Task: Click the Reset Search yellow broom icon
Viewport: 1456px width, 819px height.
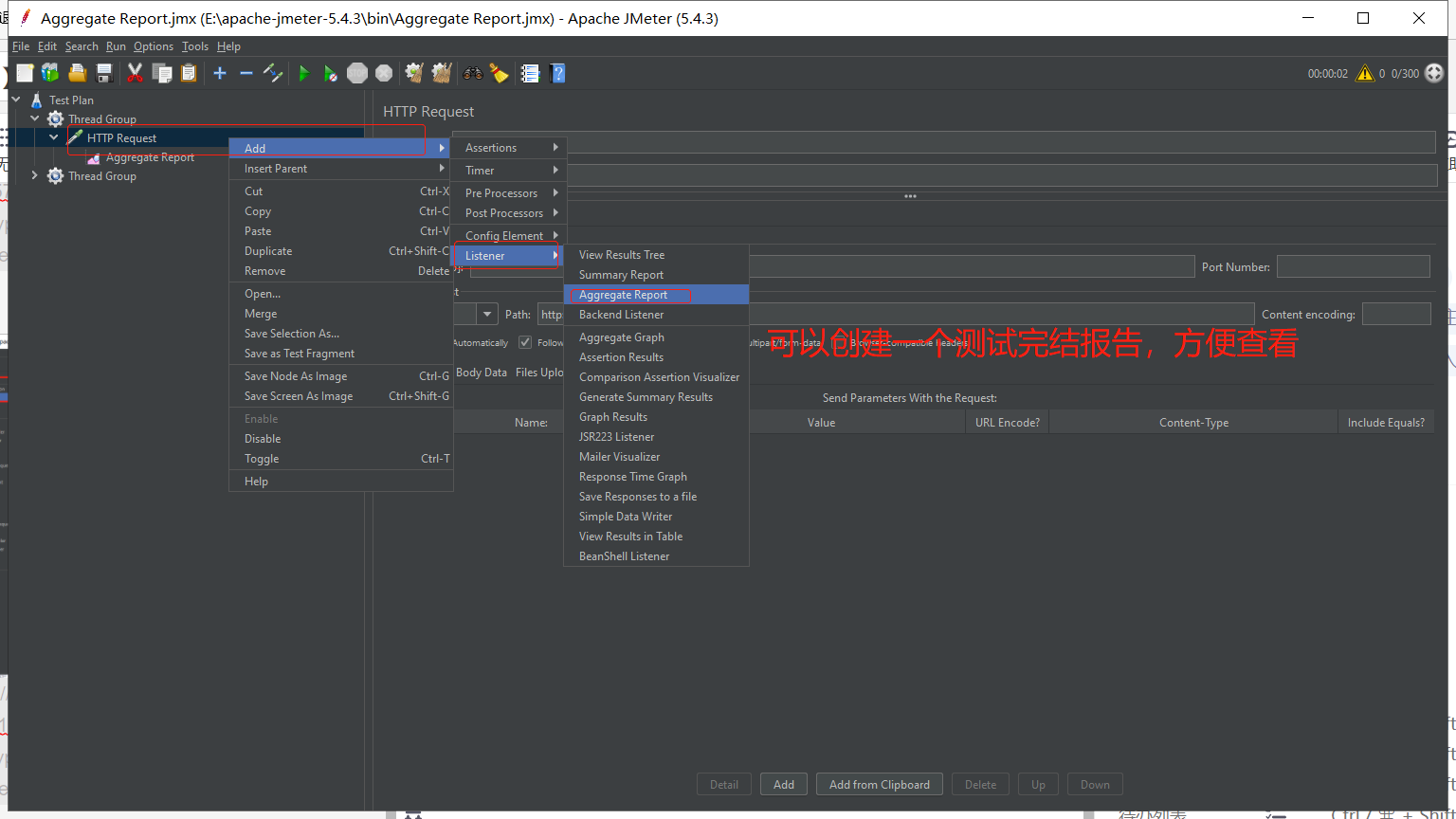Action: 499,73
